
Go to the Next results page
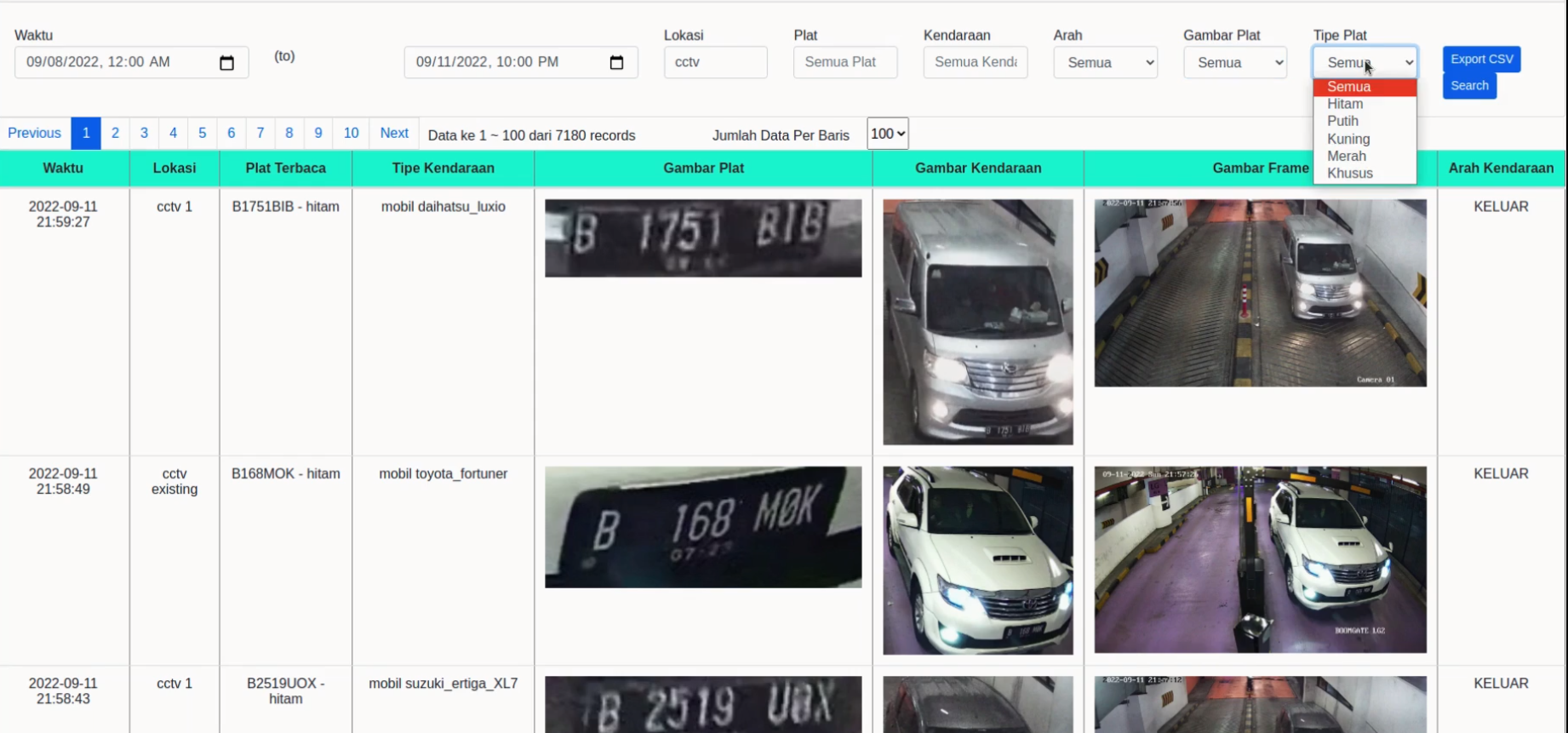click(x=394, y=134)
